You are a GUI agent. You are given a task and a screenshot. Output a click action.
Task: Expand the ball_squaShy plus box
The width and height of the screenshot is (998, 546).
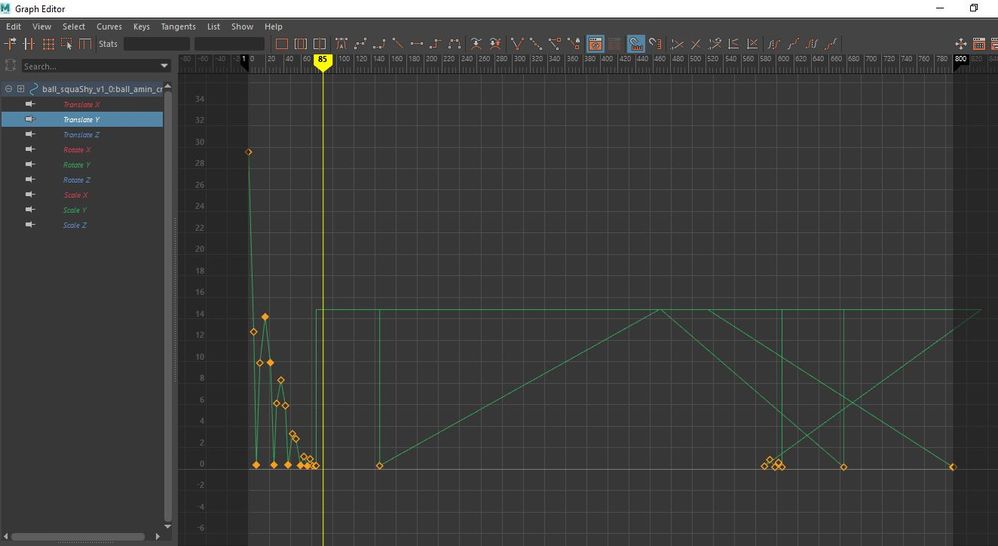[x=20, y=89]
